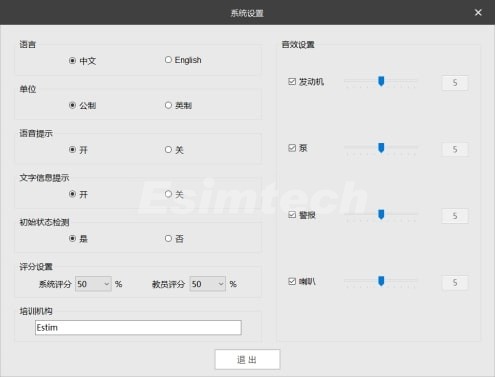Select 否 for initial state detection
496x377 pixels.
click(168, 238)
